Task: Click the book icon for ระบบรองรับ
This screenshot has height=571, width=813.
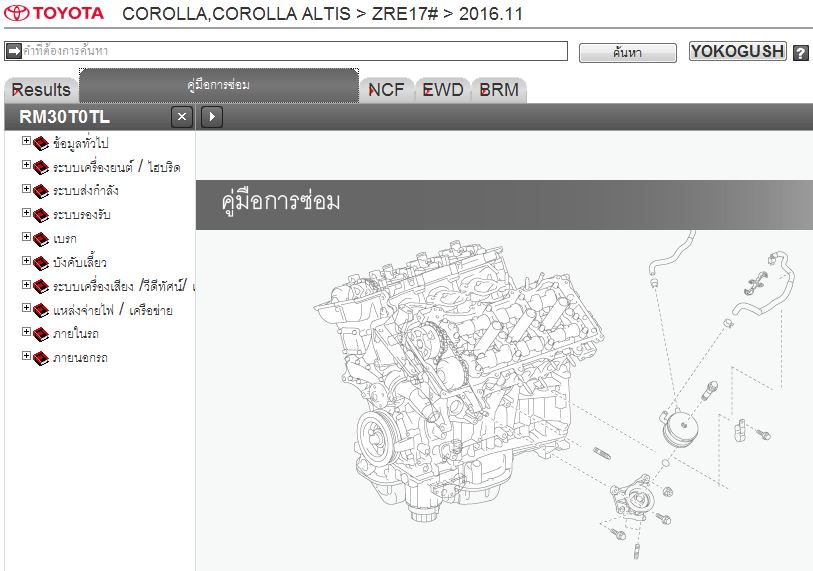Action: [x=41, y=215]
